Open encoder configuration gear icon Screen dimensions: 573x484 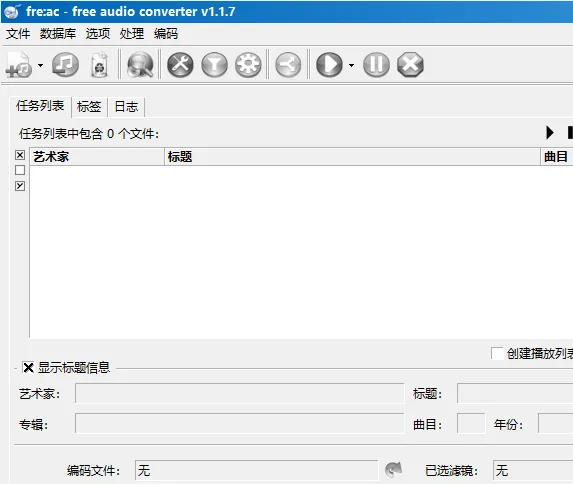point(248,65)
